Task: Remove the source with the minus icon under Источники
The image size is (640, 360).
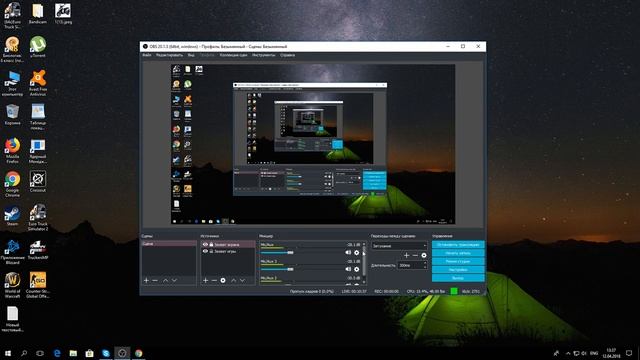Action: (214, 280)
